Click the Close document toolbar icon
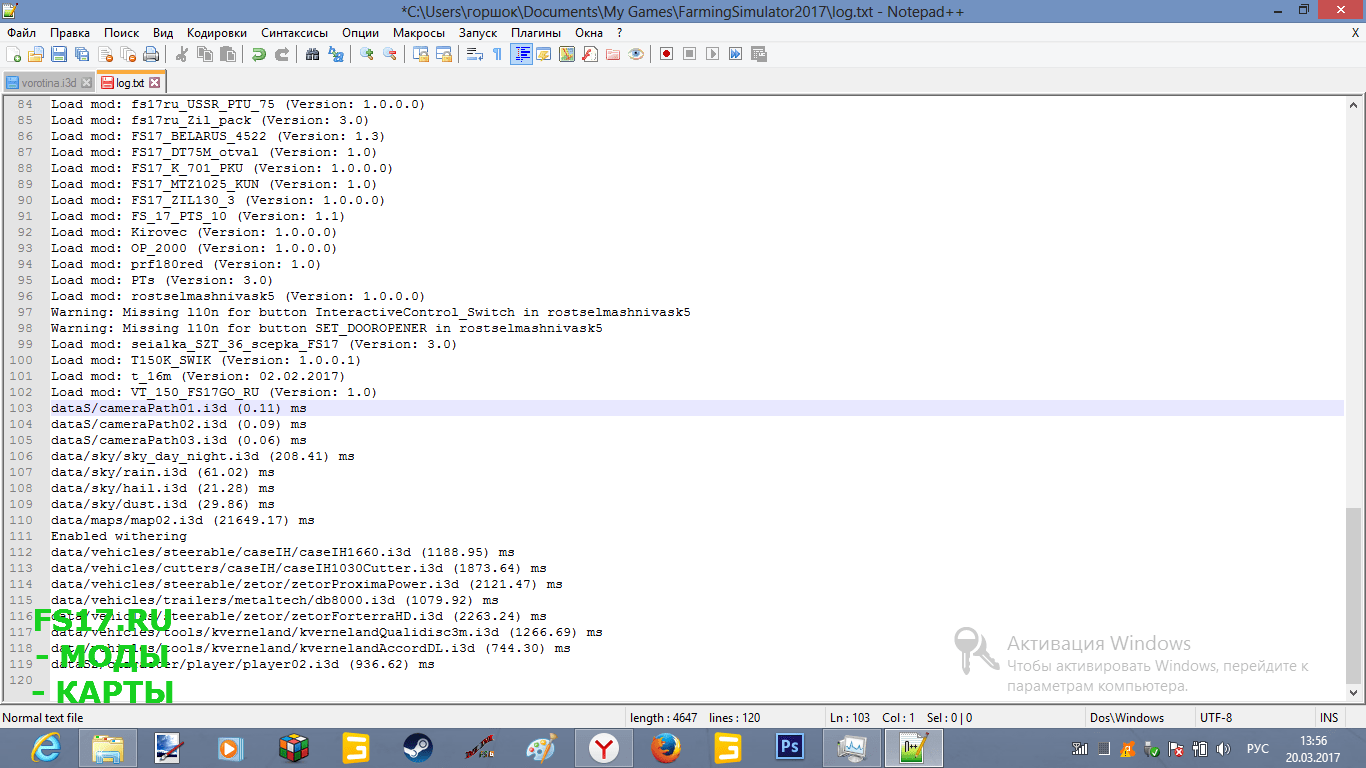Screen dimensions: 1366x768 (x=105, y=54)
